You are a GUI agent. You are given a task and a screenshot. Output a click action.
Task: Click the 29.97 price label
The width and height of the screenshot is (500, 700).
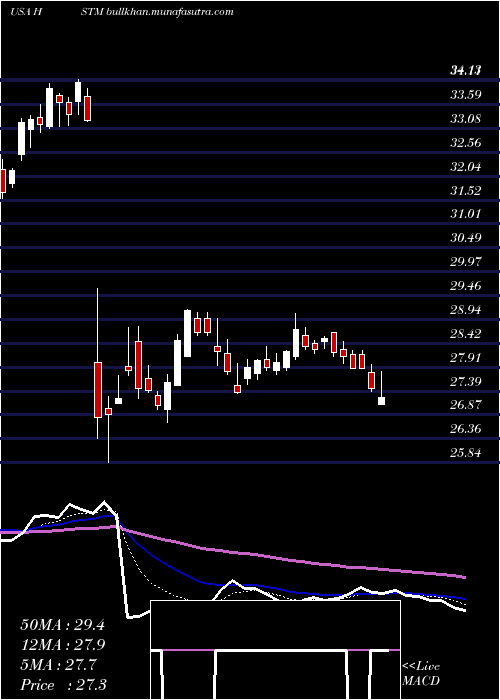tap(466, 261)
